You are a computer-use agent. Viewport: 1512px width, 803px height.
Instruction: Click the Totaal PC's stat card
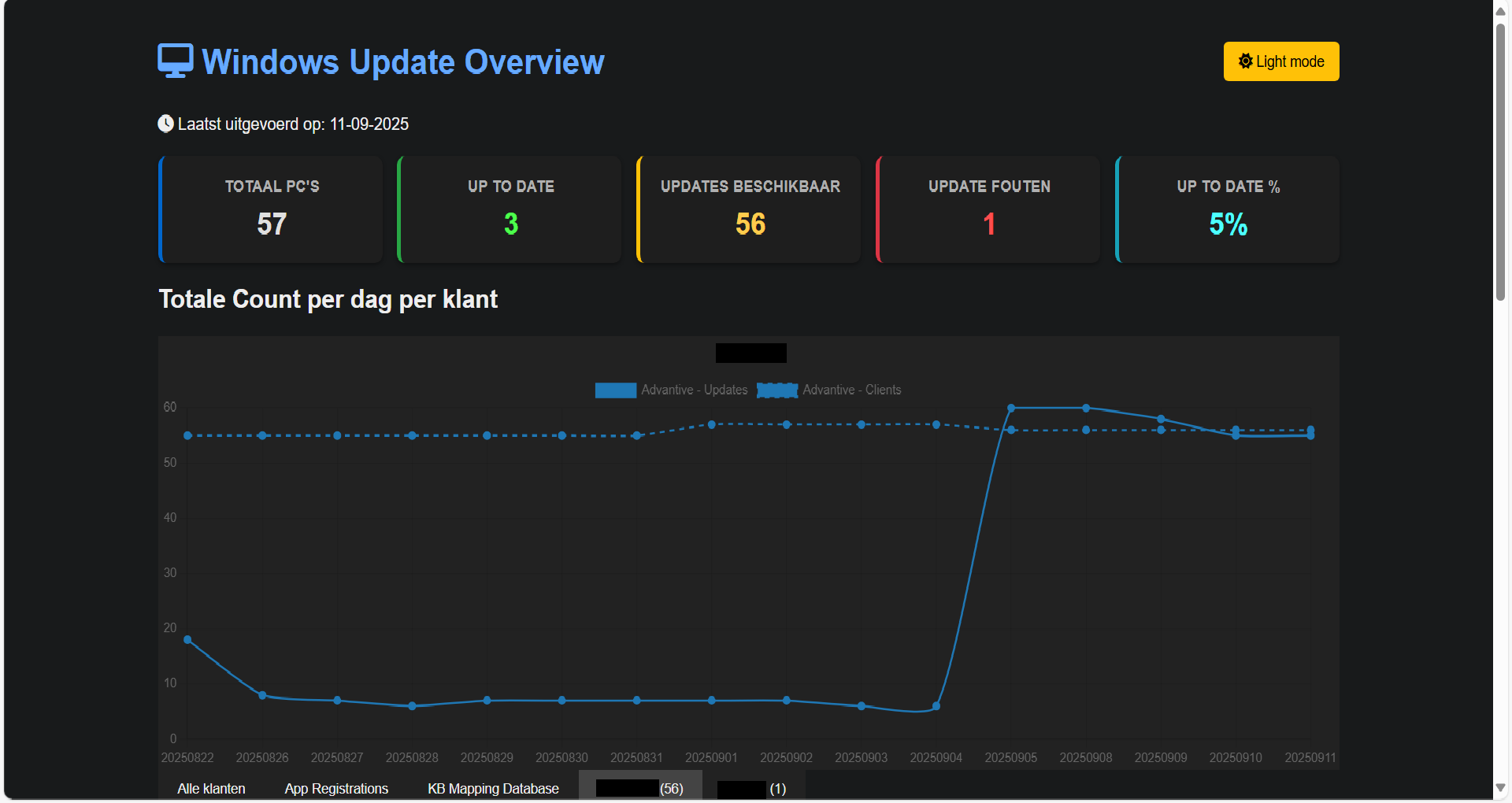271,209
